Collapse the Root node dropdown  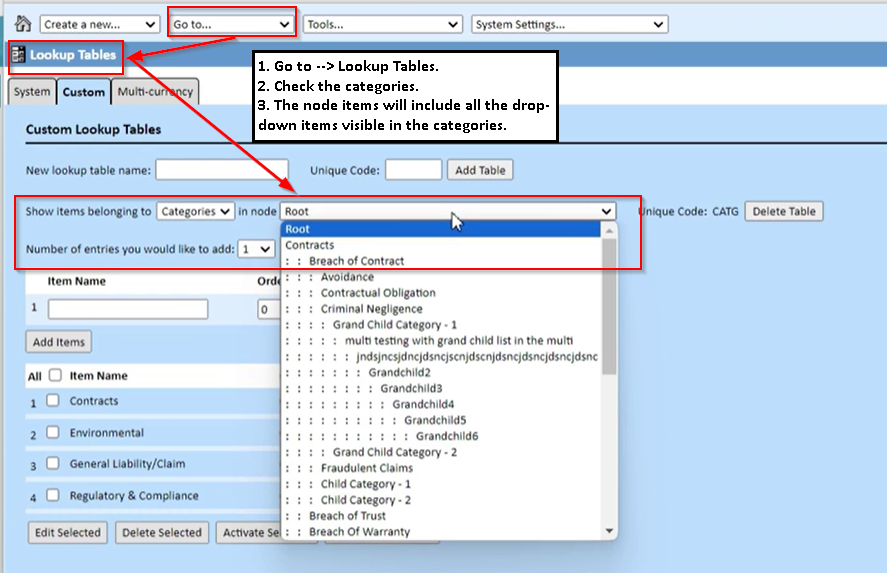447,212
